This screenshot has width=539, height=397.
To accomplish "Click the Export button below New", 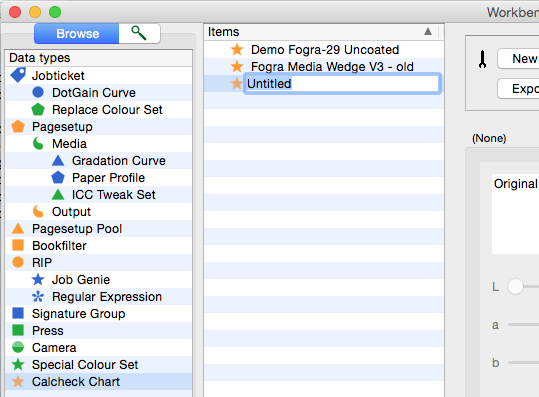I will [518, 89].
